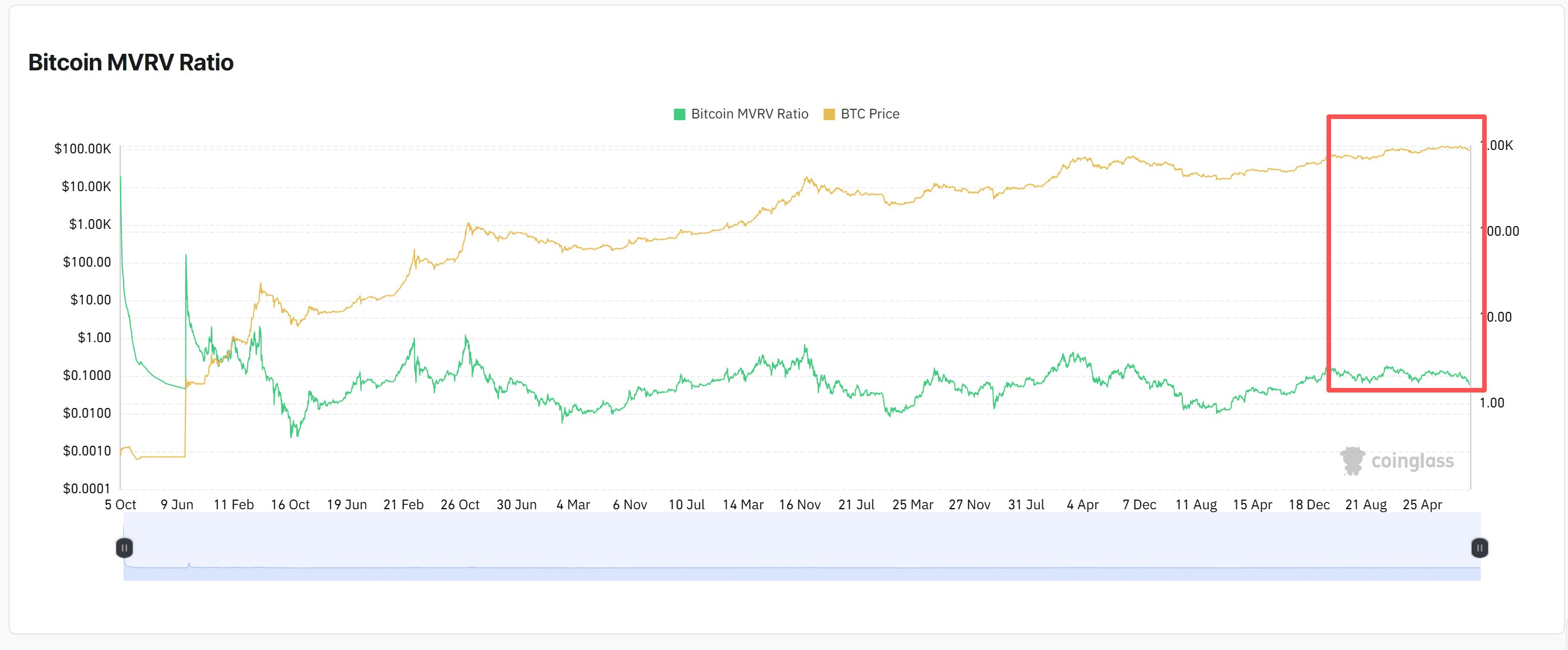Click the left zoom range handle
The height and width of the screenshot is (650, 1568).
pyautogui.click(x=124, y=548)
